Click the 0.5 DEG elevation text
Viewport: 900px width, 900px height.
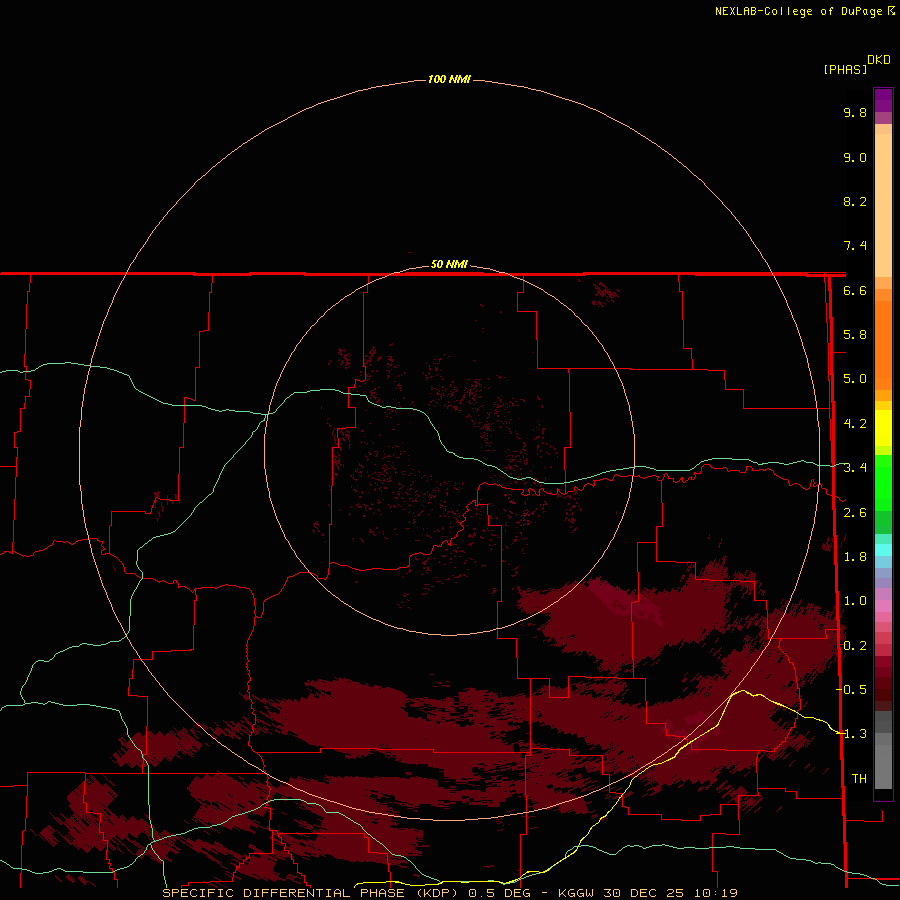tap(499, 893)
